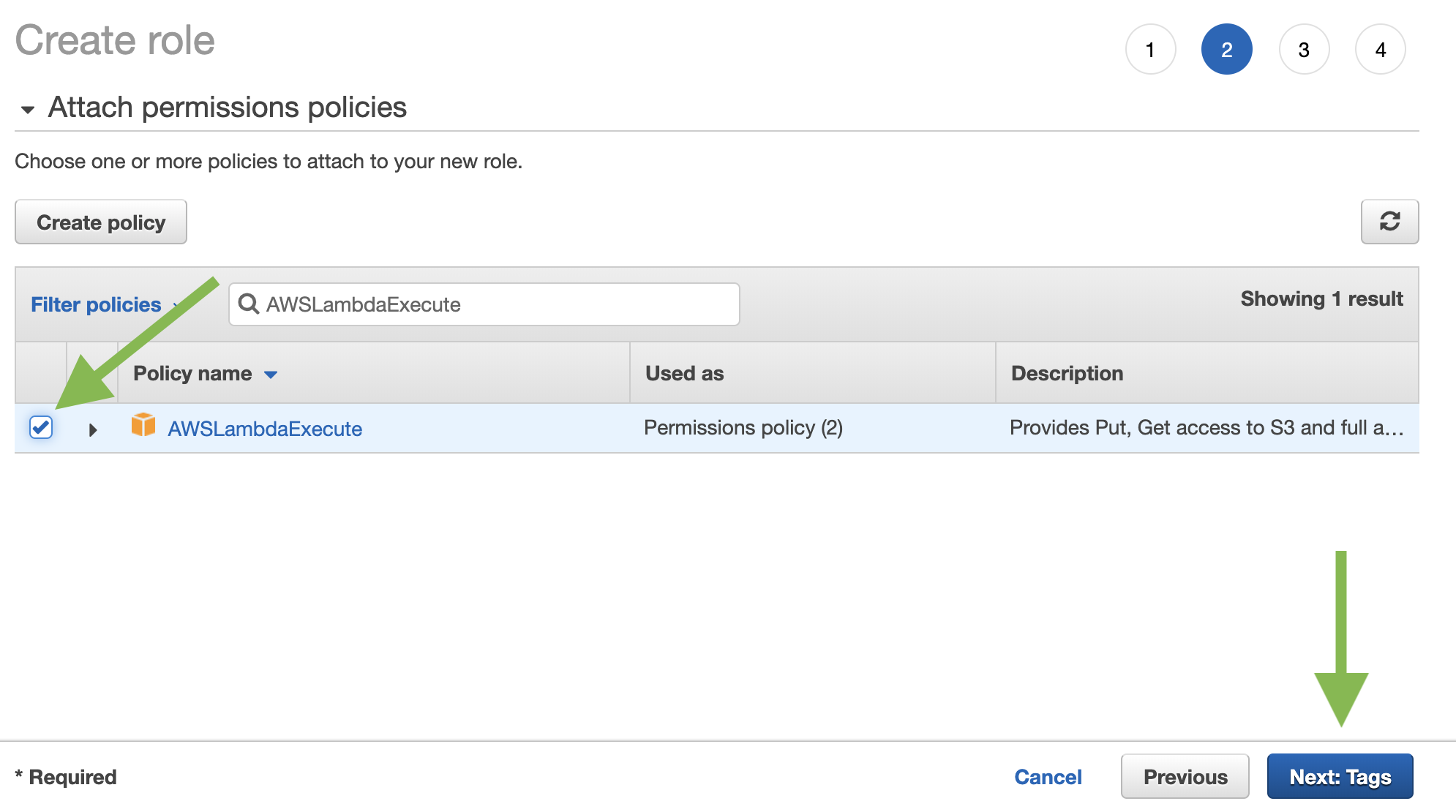Click the step 4 circle indicator

click(1380, 49)
